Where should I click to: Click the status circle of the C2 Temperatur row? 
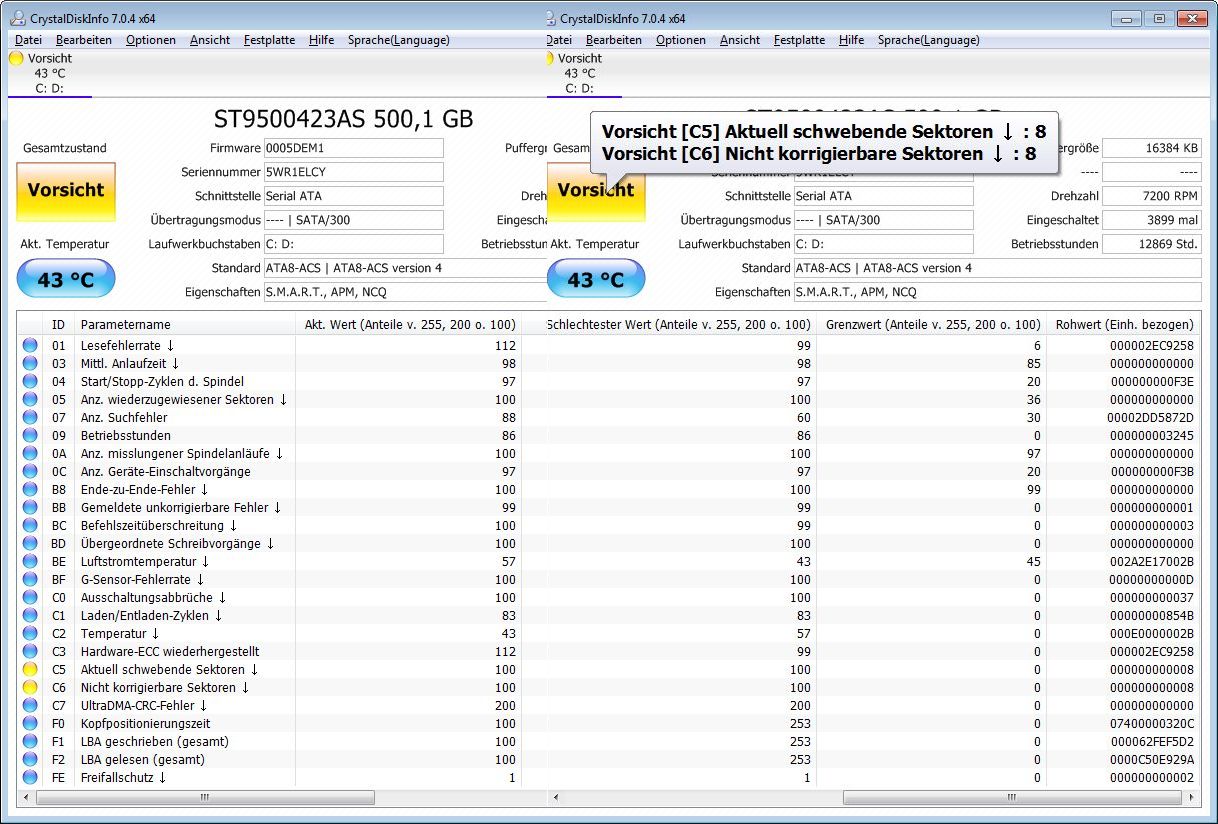(30, 634)
